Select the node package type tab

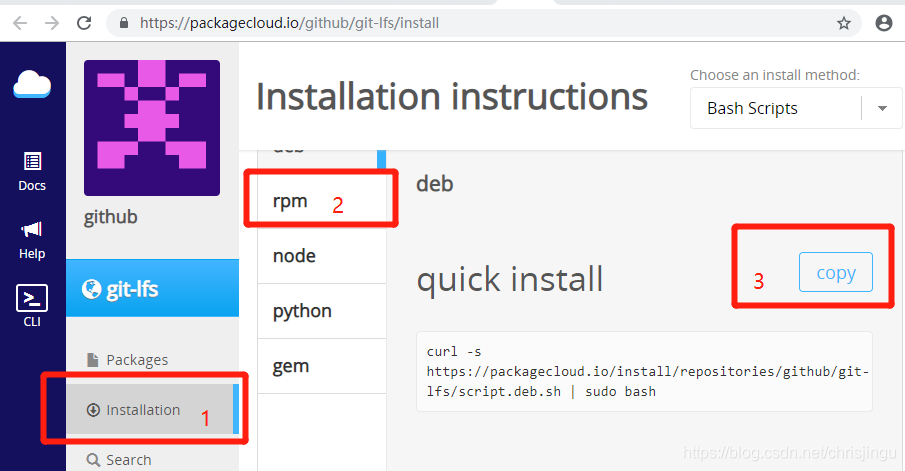pos(322,256)
